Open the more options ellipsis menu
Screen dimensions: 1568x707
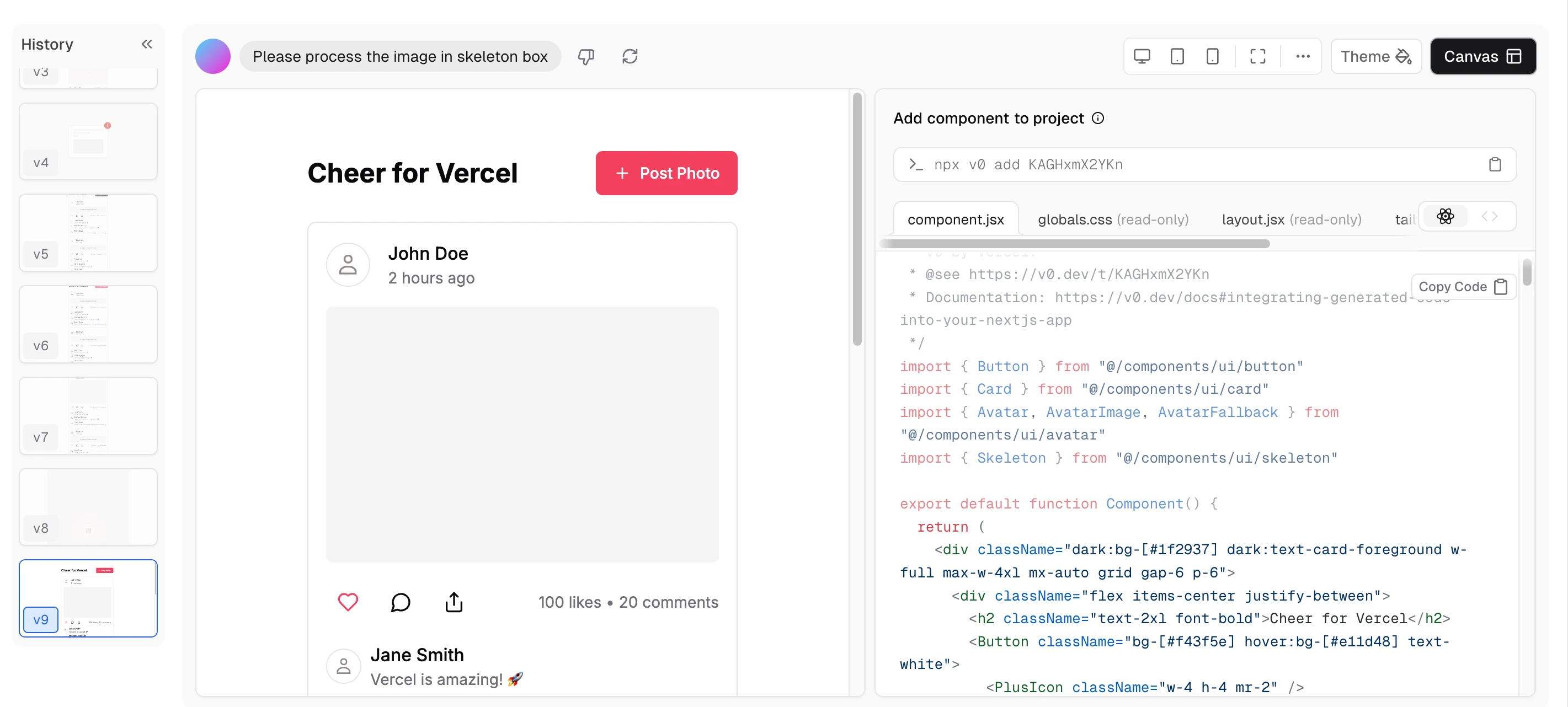(x=1303, y=57)
